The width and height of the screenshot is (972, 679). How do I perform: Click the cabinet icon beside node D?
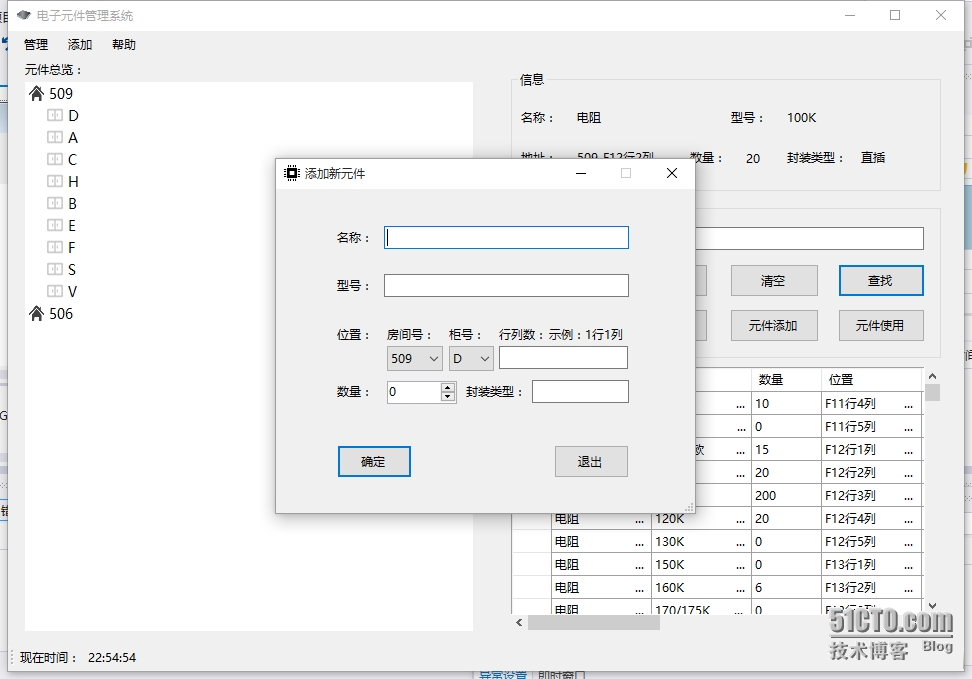(55, 115)
